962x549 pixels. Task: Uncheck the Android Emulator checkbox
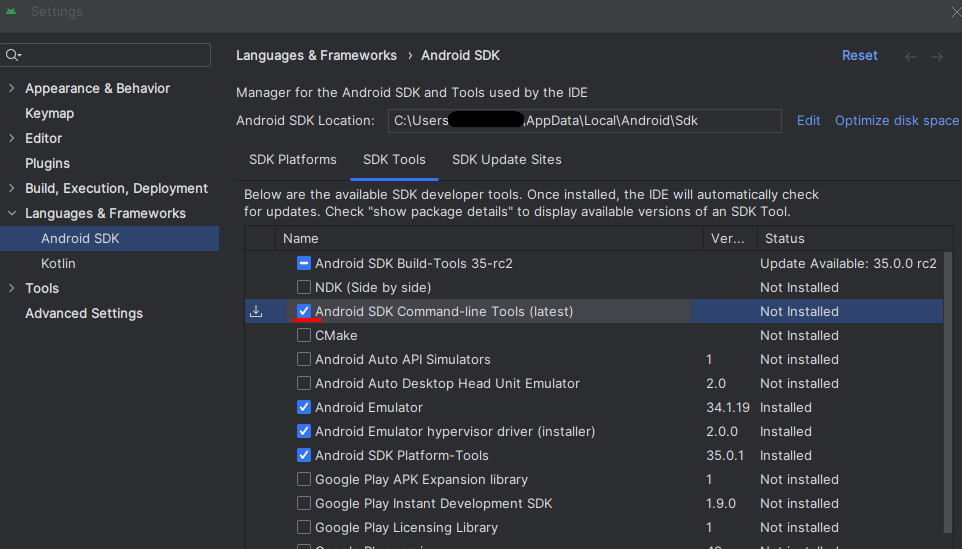(x=304, y=407)
